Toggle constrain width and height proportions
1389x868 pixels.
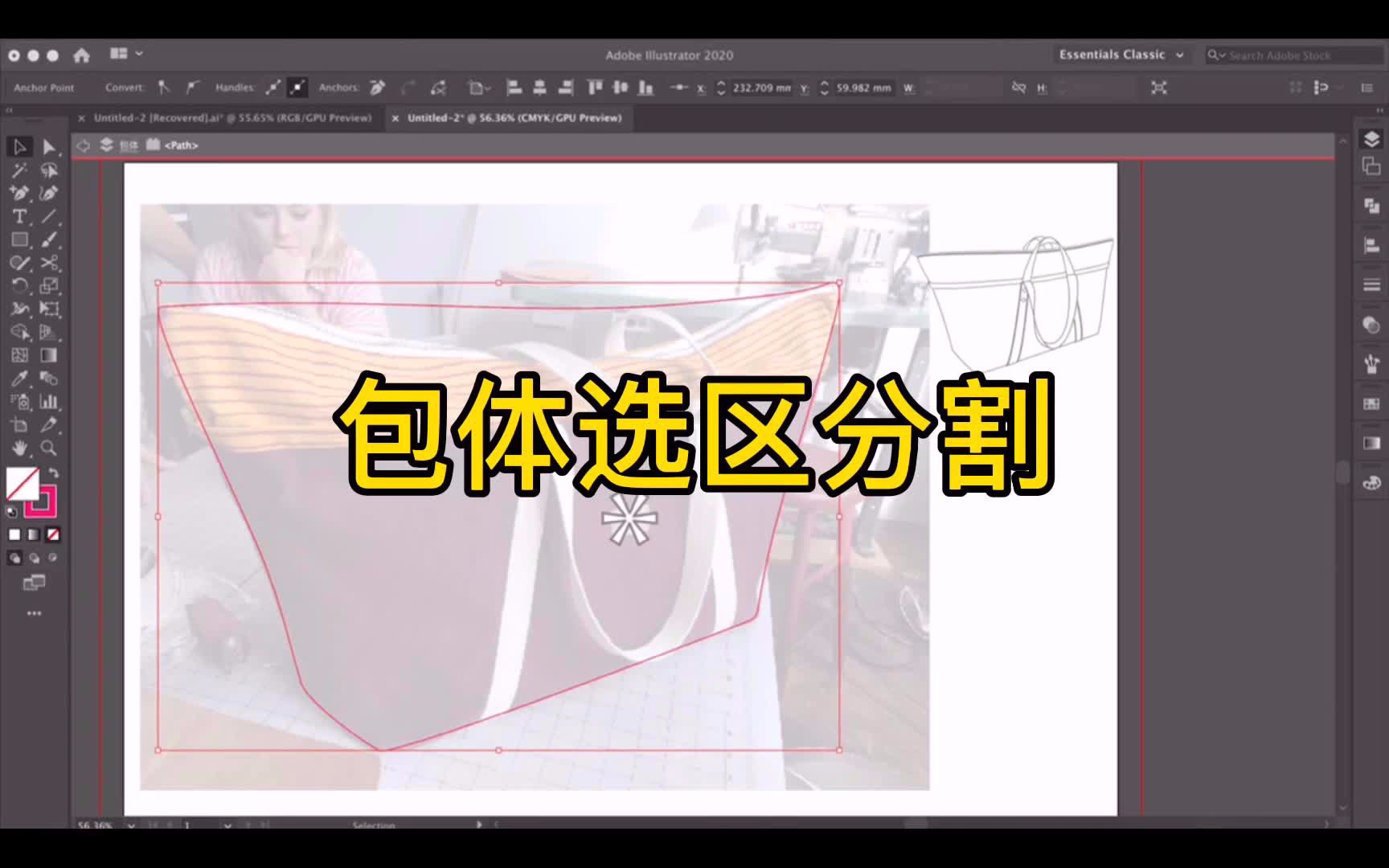click(x=1018, y=88)
